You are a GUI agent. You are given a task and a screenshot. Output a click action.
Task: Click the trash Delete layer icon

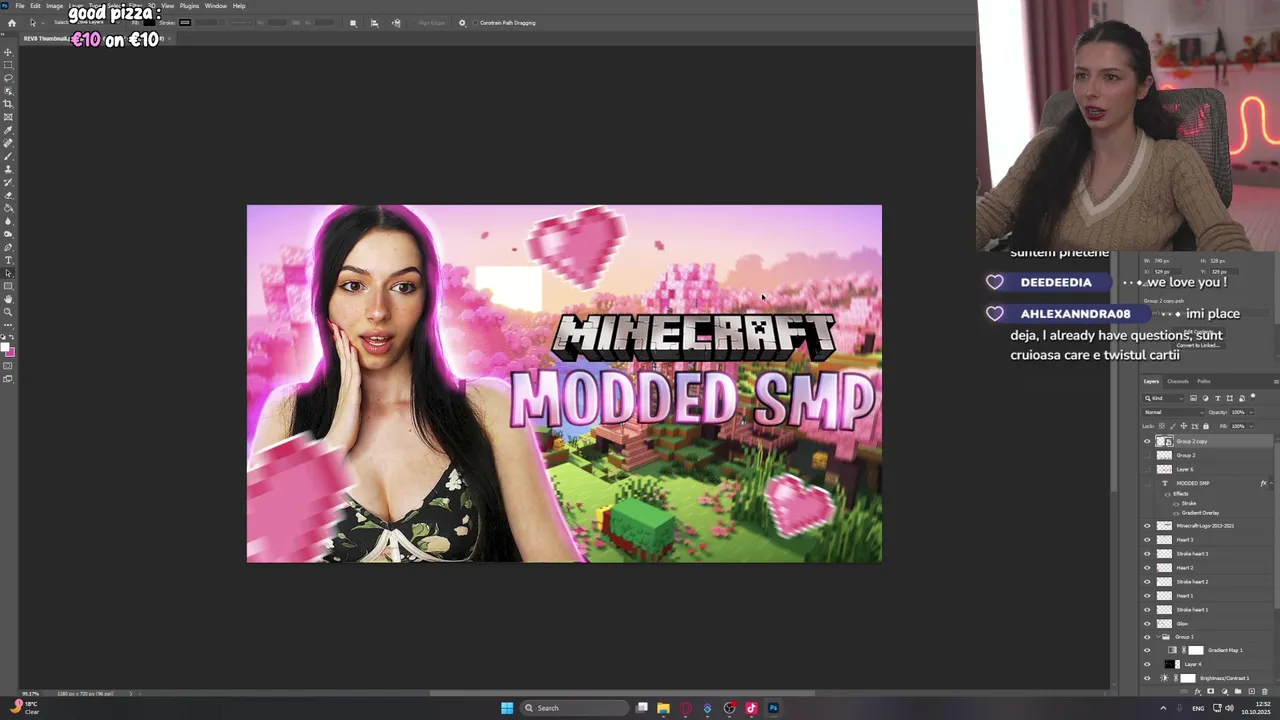pos(1264,691)
